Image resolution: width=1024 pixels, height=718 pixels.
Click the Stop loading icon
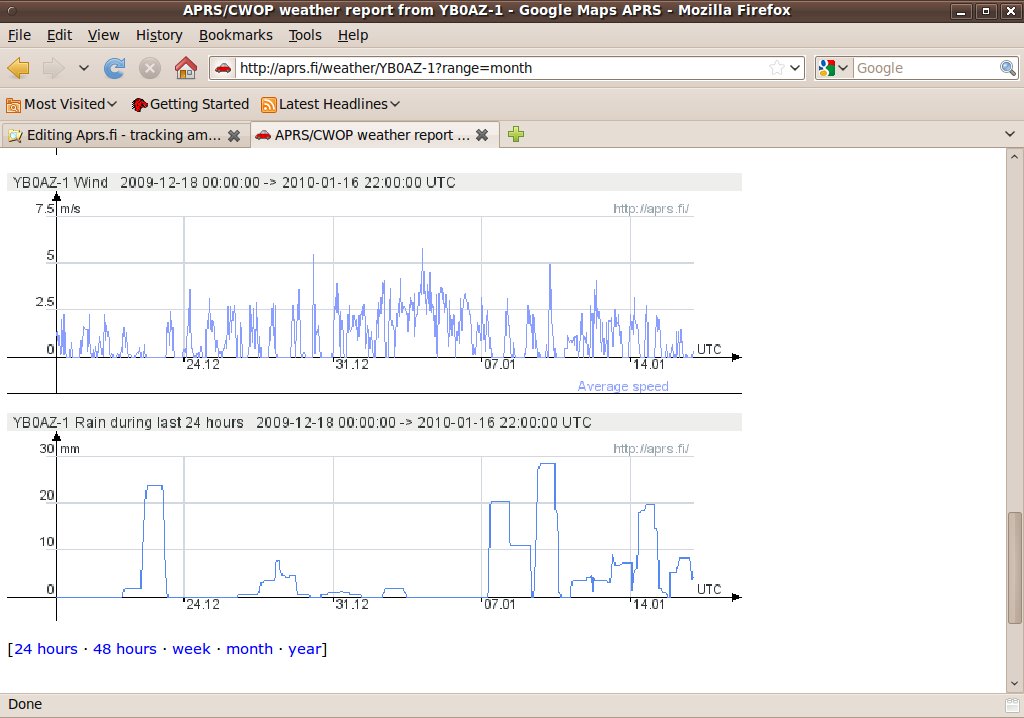(x=150, y=68)
